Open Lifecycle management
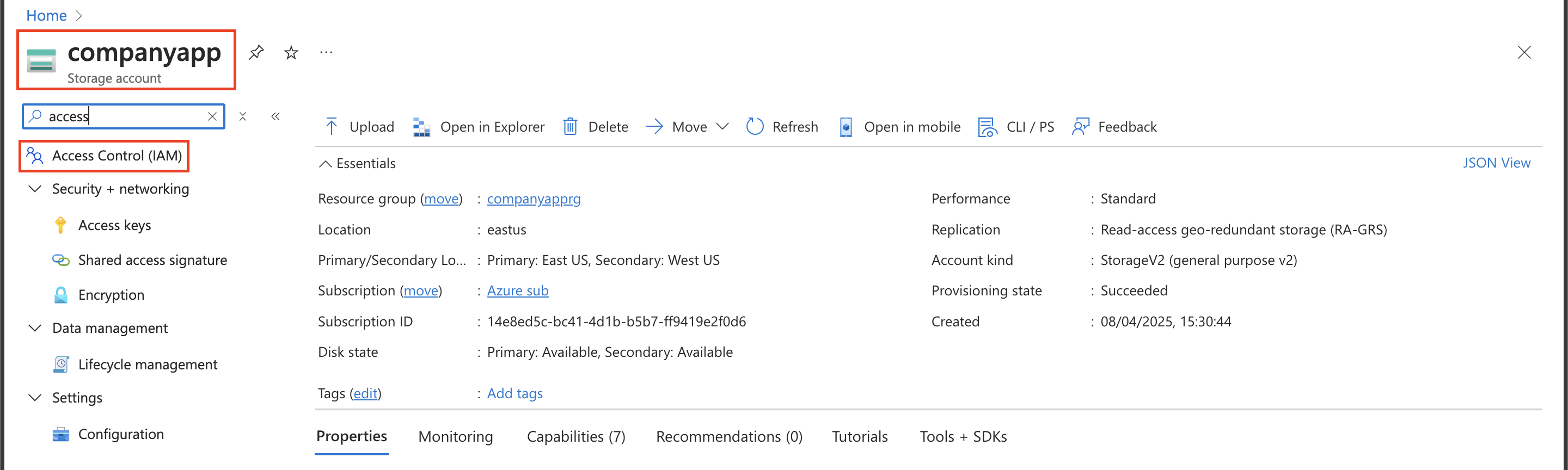The image size is (1568, 470). [148, 365]
